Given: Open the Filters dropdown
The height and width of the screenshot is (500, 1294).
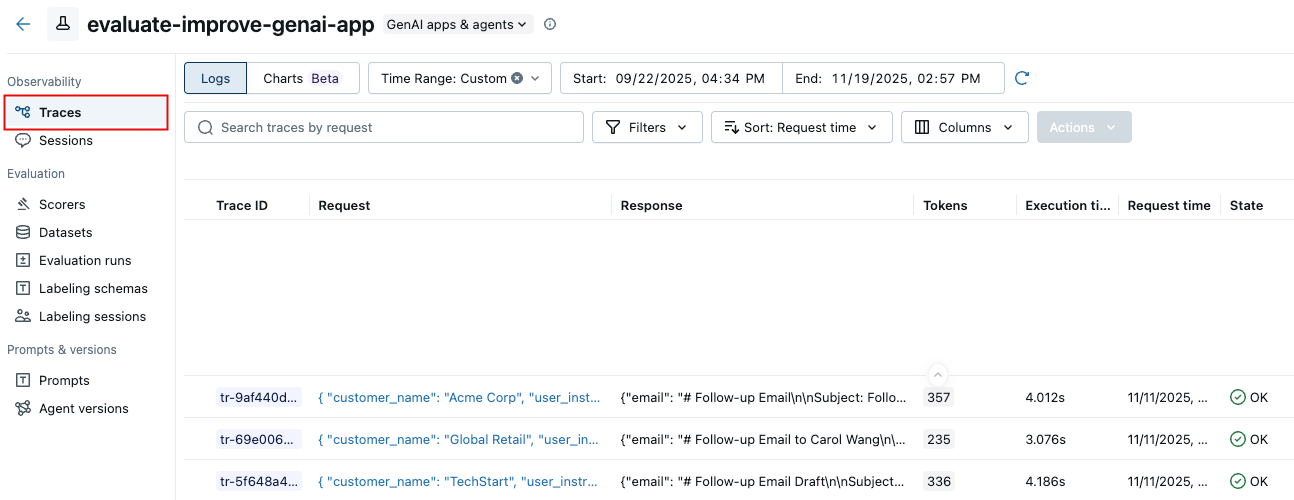Looking at the screenshot, I should (x=646, y=127).
